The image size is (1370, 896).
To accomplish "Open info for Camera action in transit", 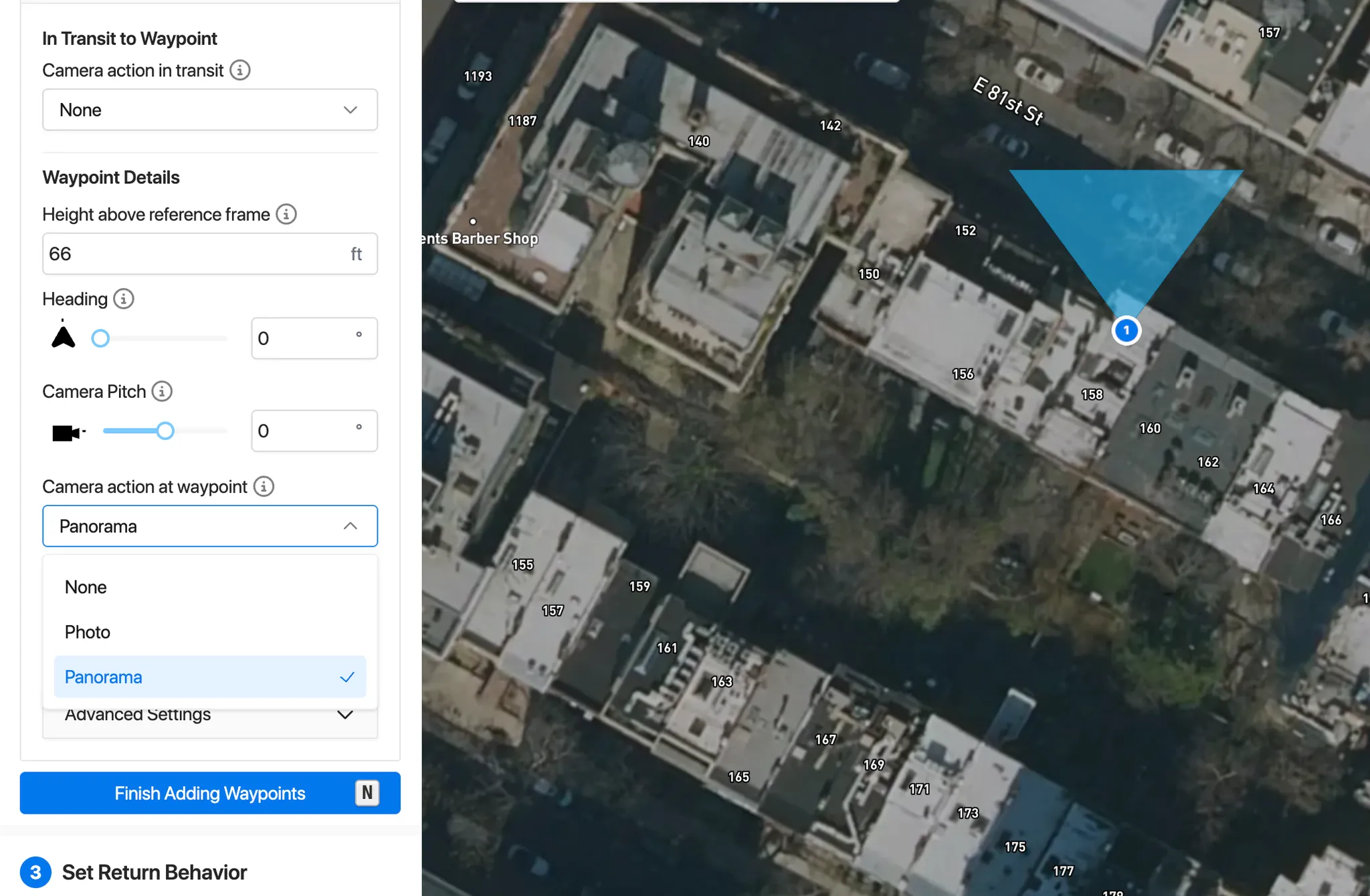I will pyautogui.click(x=240, y=70).
